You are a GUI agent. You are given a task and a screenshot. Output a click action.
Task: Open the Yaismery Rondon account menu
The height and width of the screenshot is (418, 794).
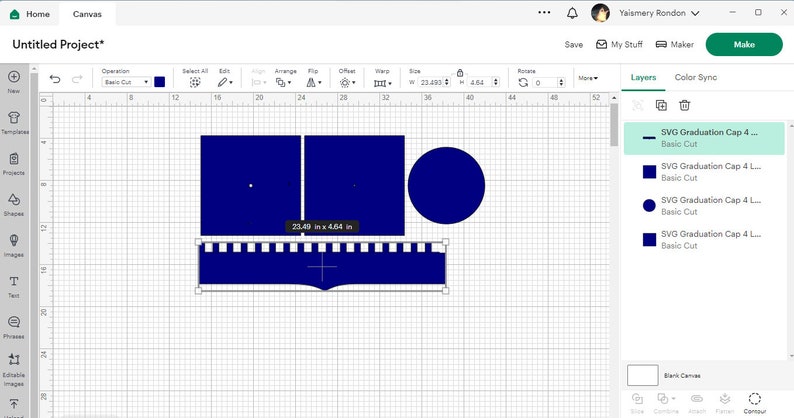pos(659,13)
